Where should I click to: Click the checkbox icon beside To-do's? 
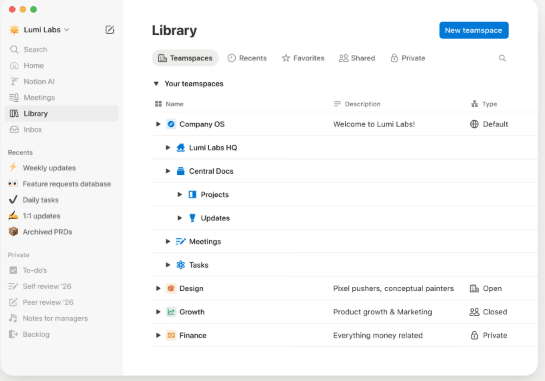click(x=13, y=270)
